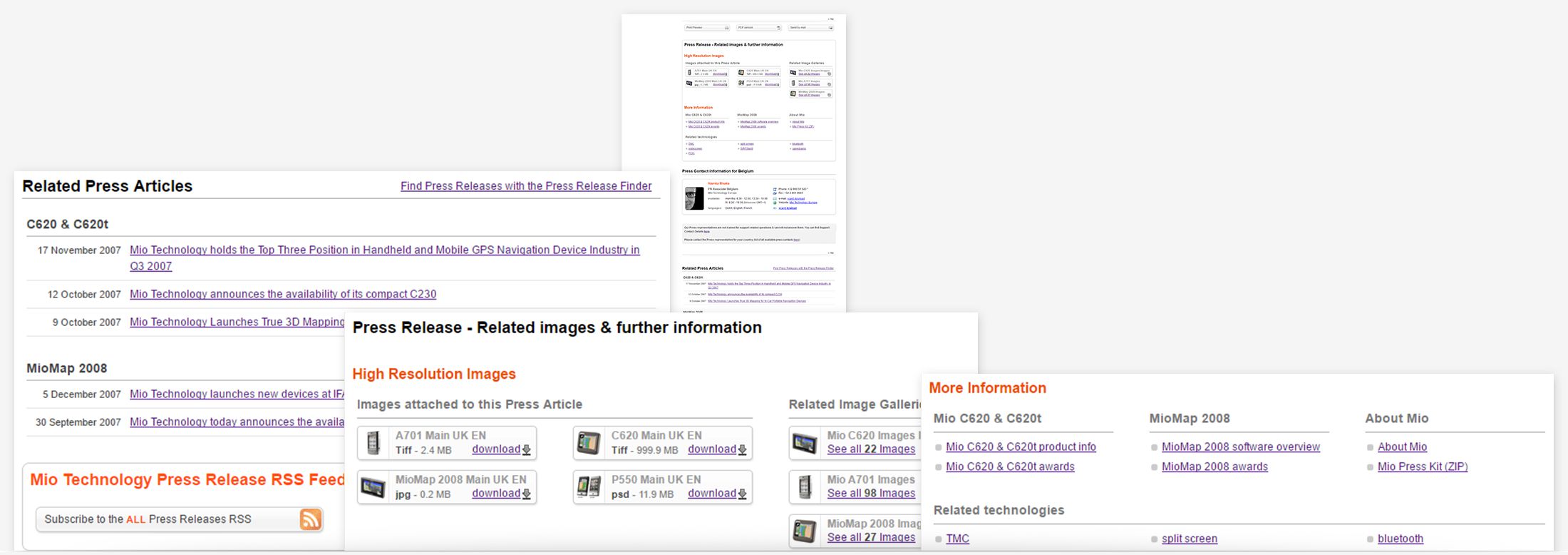Open the 30 September 2007 Mio Technology article

(237, 422)
